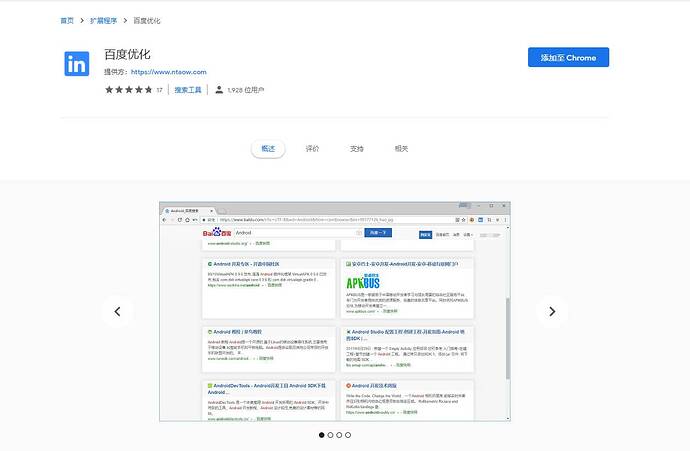Switch to the 评价 tab

tap(312, 149)
